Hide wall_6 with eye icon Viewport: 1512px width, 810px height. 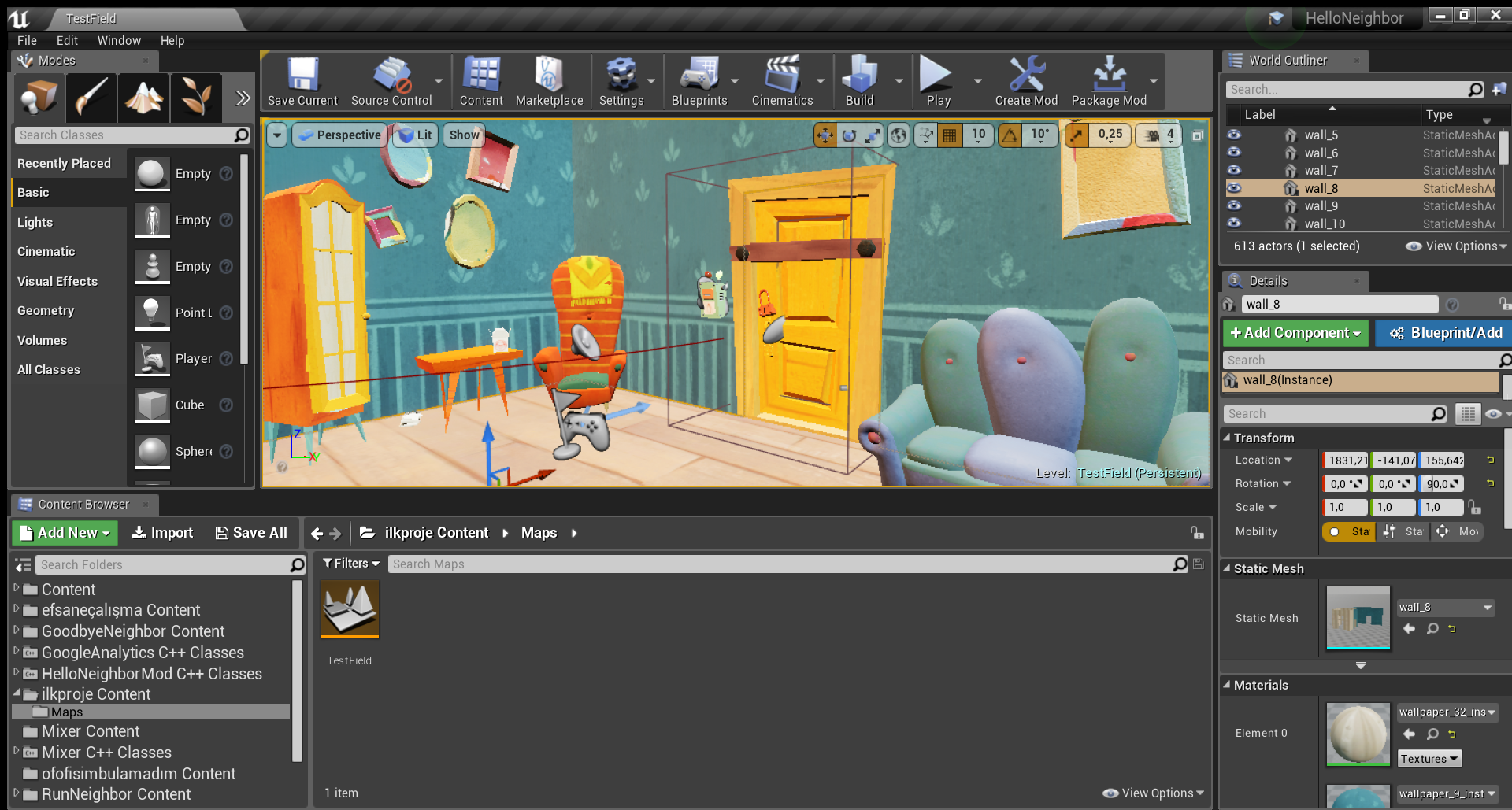[x=1234, y=153]
